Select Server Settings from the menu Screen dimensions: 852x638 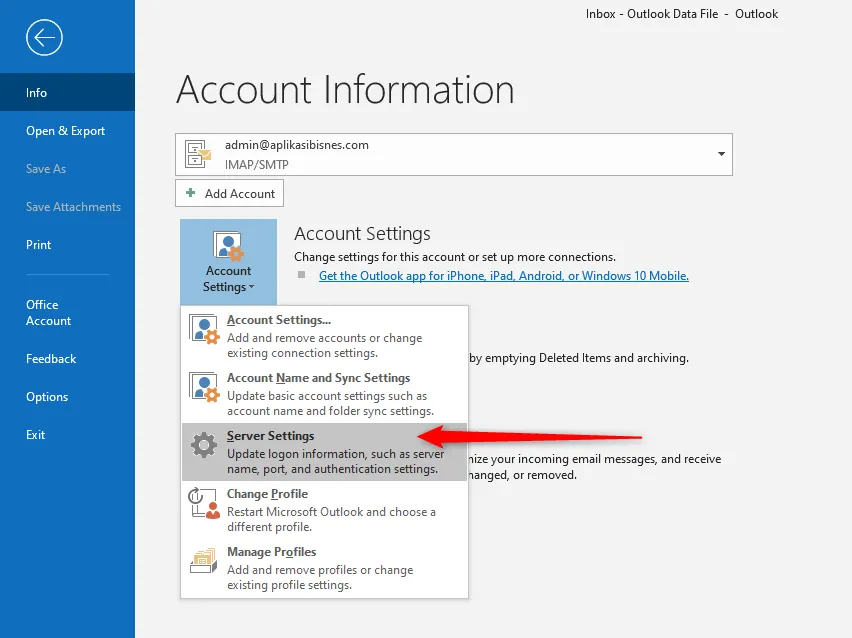click(324, 452)
